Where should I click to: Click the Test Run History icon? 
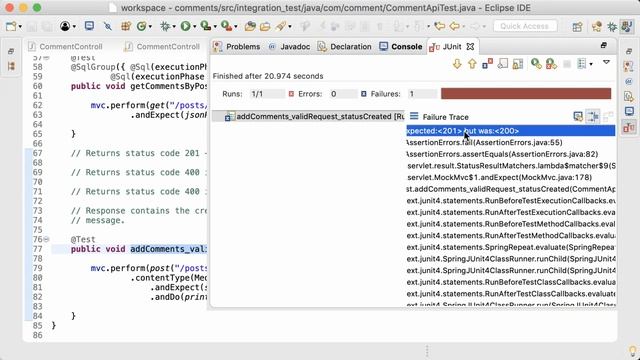(582, 64)
